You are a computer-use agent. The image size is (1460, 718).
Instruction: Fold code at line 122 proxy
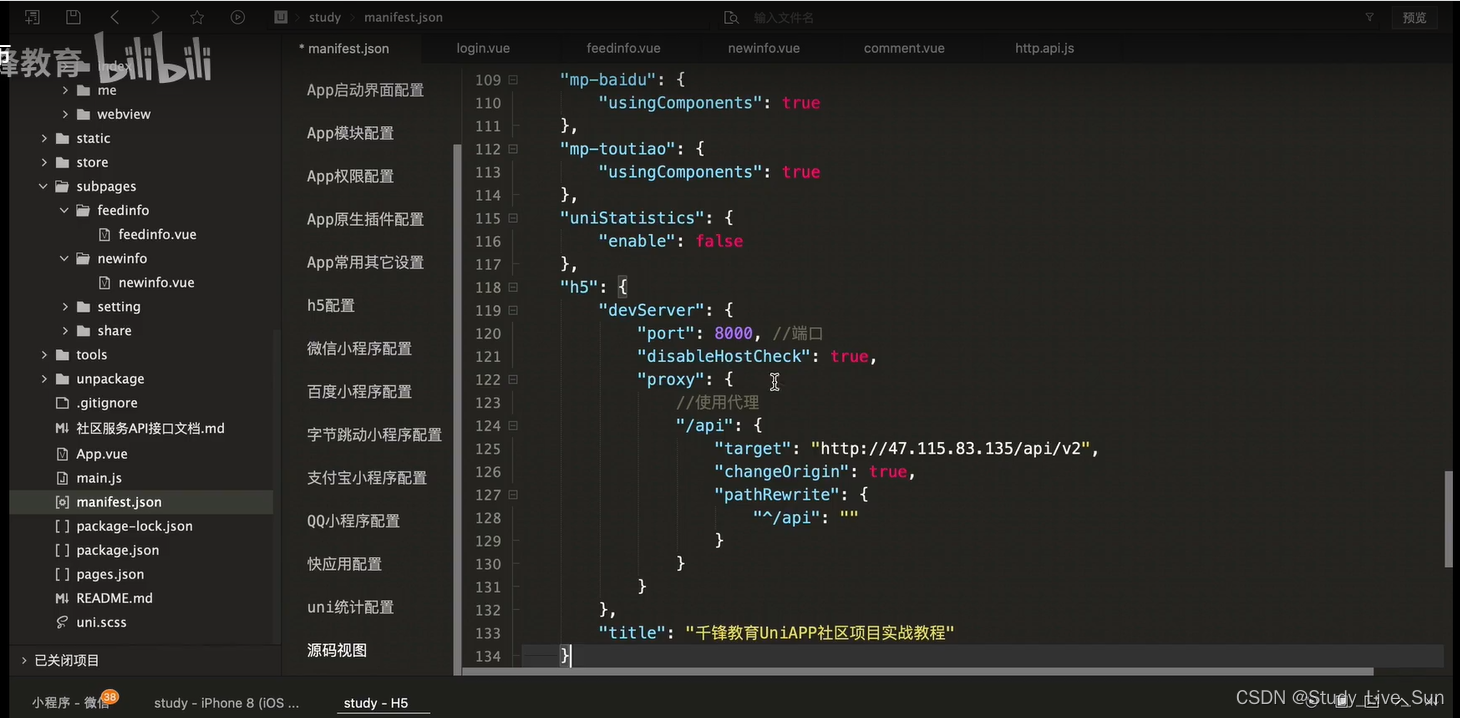click(513, 379)
